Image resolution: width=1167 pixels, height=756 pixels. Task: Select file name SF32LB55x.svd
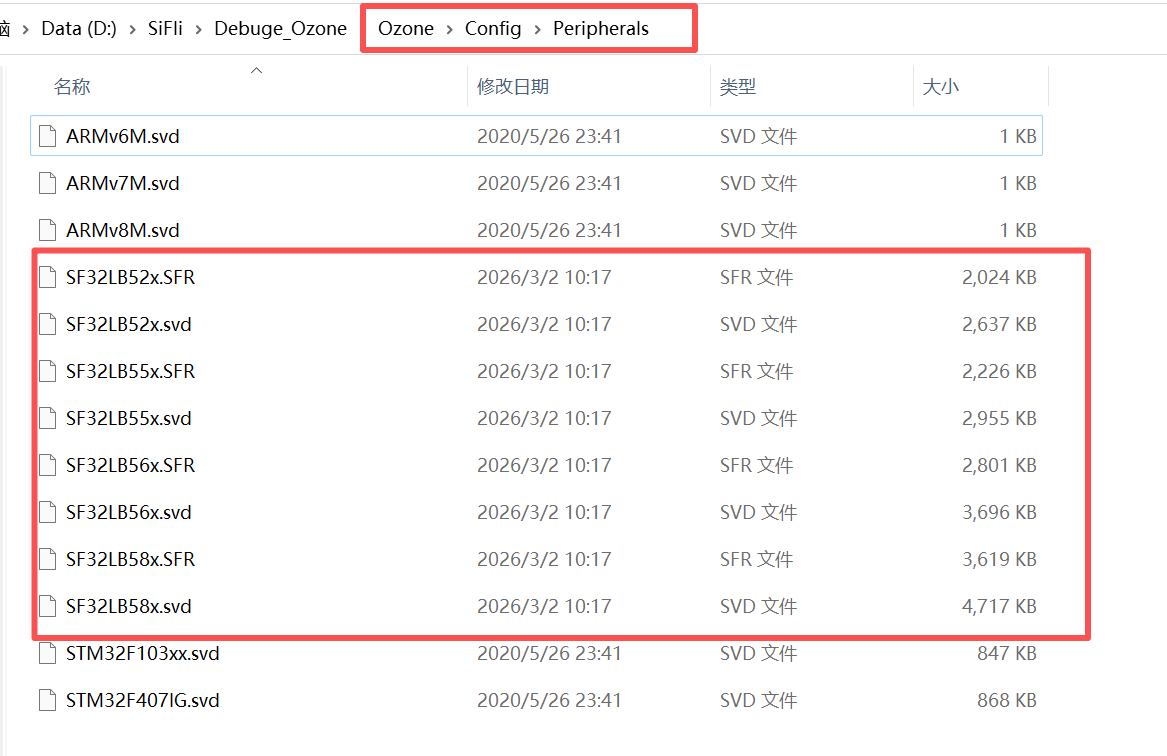pyautogui.click(x=129, y=418)
